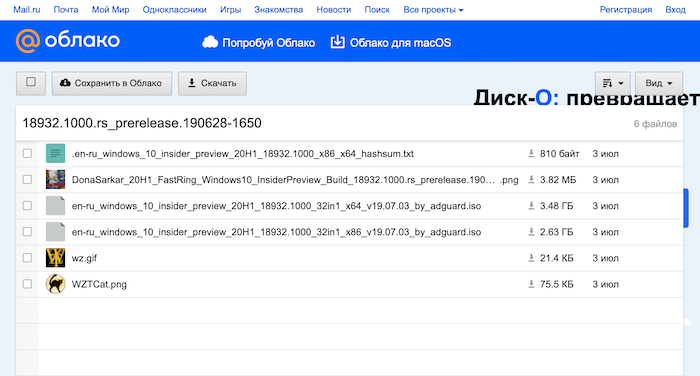Click download arrow next to 3.82 МБ
The image size is (700, 376).
531,180
